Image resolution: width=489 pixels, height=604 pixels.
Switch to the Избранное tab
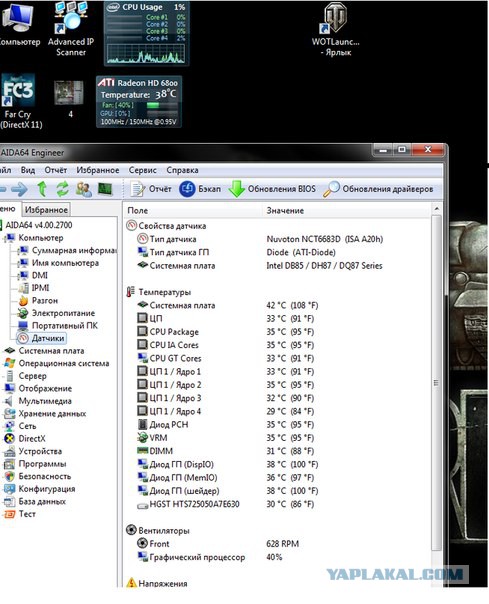(46, 210)
